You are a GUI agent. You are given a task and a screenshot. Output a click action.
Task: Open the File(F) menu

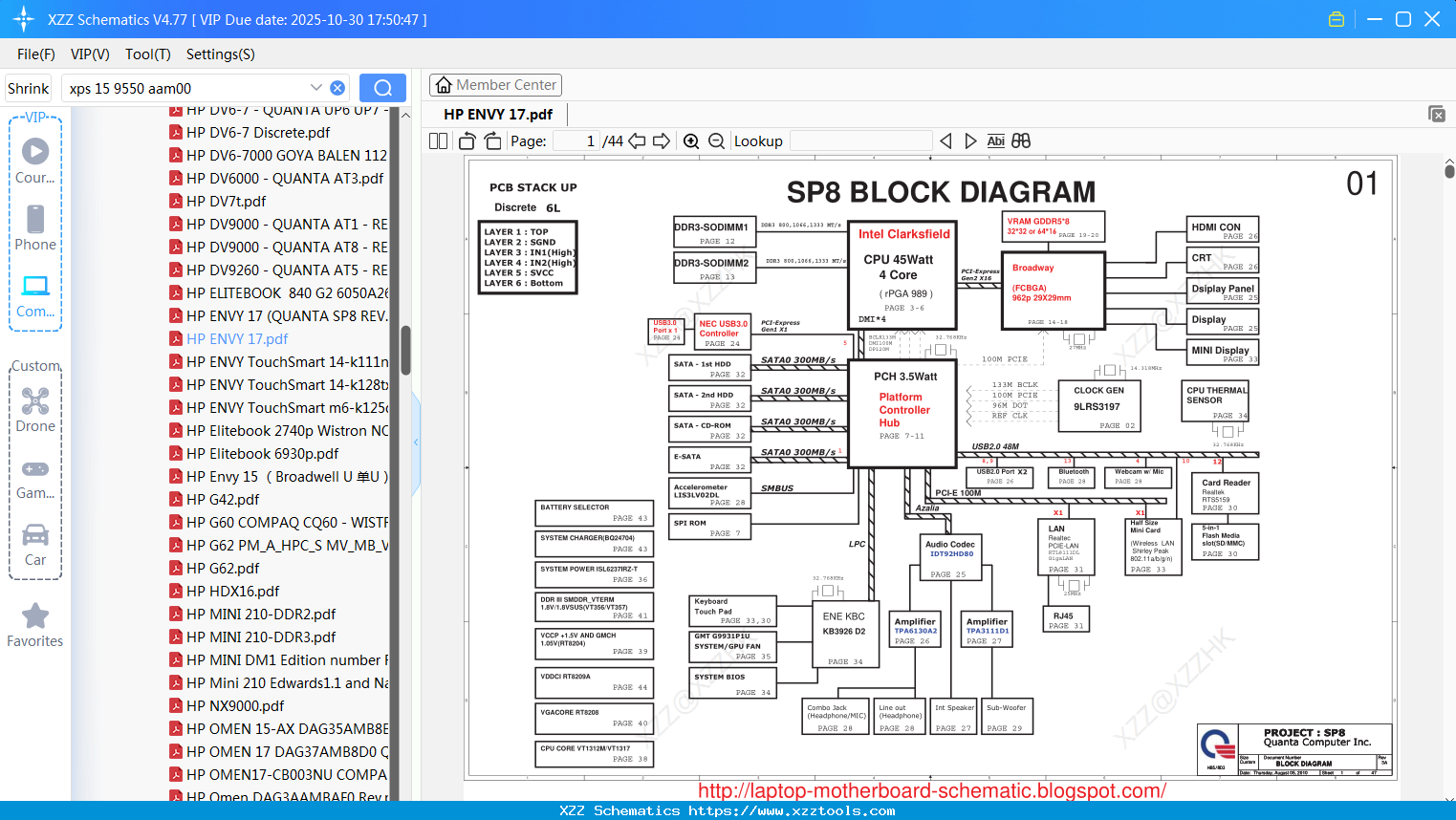36,54
